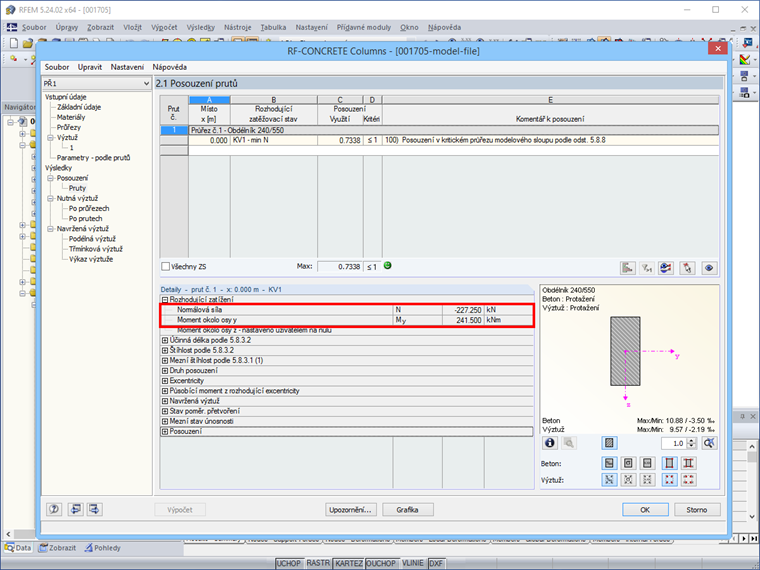Select Po průřezech in the tree
760x570 pixels.
(89, 208)
